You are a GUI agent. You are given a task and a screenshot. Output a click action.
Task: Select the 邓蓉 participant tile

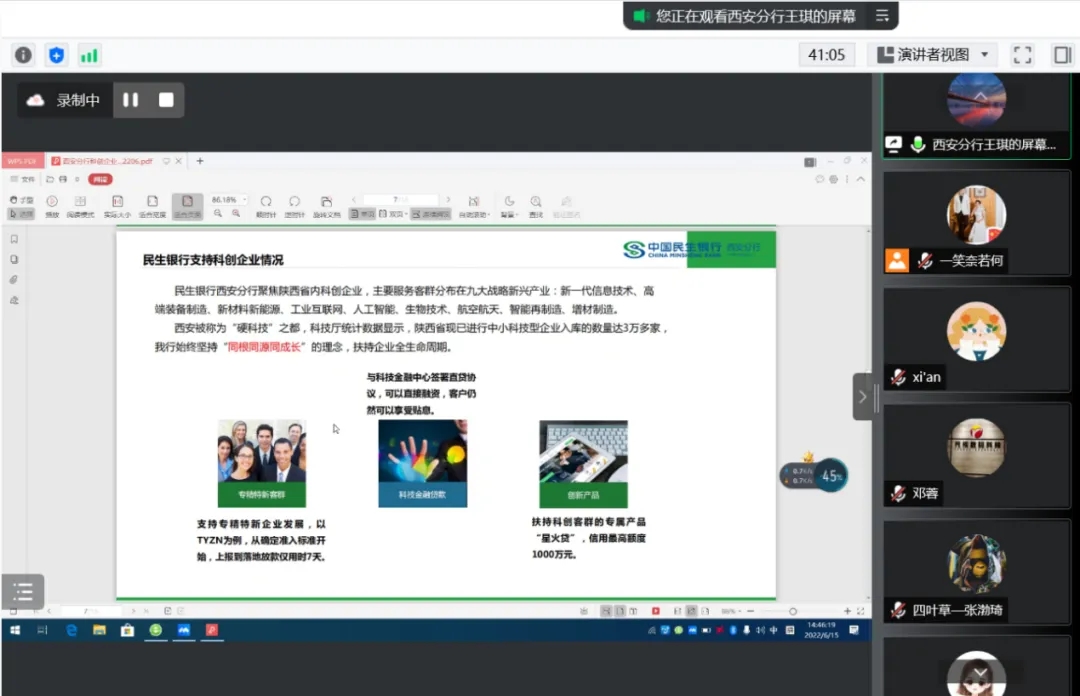pyautogui.click(x=977, y=456)
